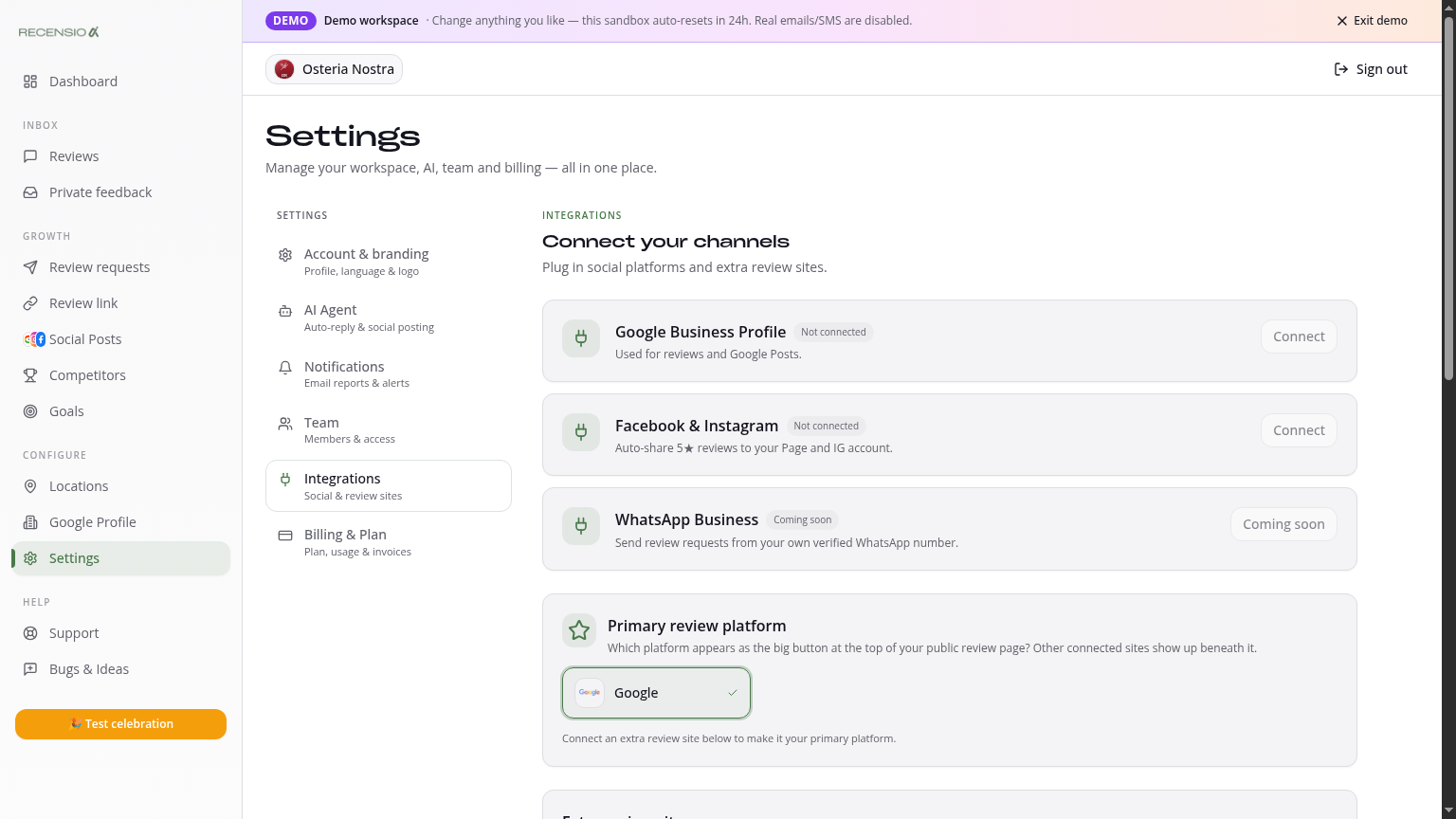Click Sign out at top right
Image resolution: width=1456 pixels, height=819 pixels.
click(1371, 69)
